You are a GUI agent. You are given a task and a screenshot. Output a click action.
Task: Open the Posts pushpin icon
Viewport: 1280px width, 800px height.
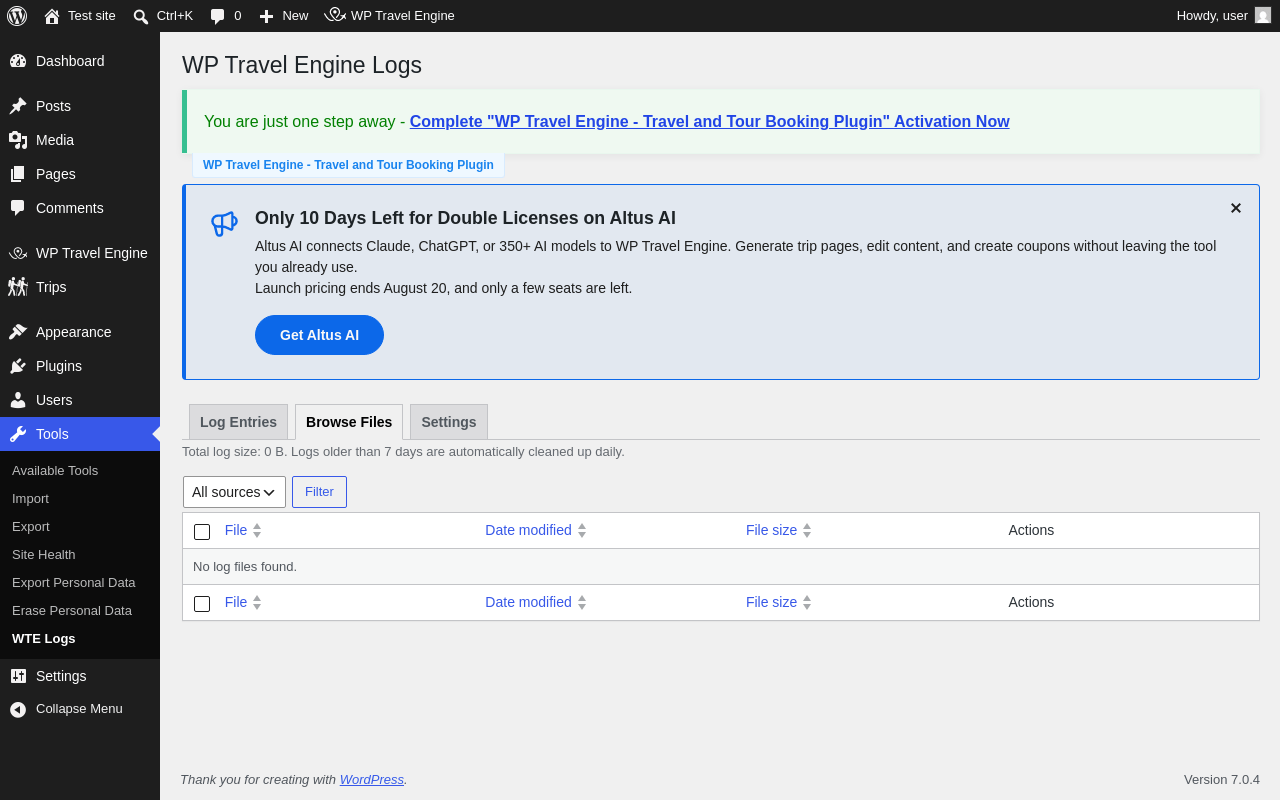[x=18, y=106]
